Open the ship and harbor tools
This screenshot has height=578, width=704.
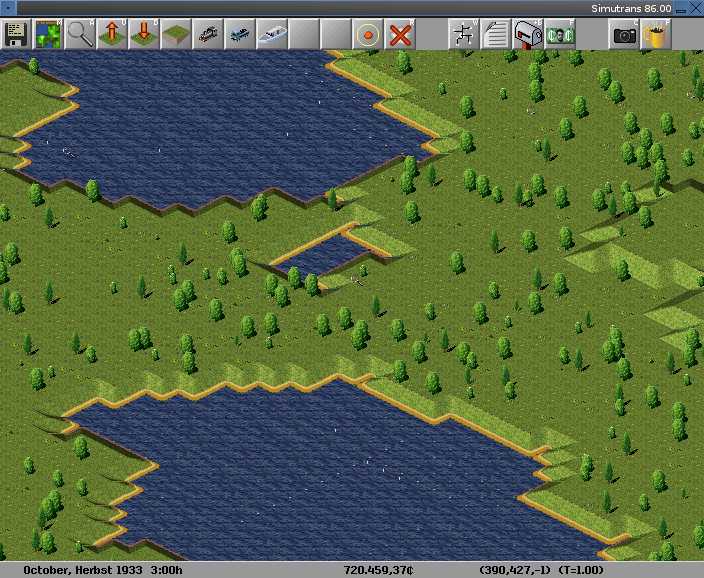point(272,33)
